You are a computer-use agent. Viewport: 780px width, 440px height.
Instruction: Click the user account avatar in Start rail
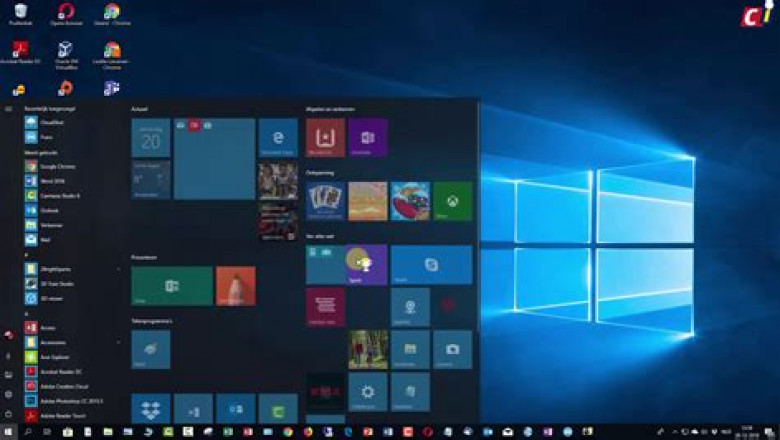pos(8,335)
